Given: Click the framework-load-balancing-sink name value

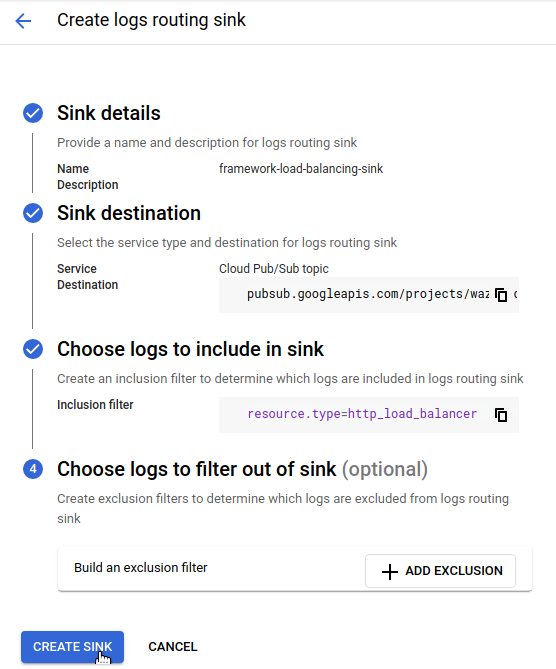Looking at the screenshot, I should tap(301, 169).
